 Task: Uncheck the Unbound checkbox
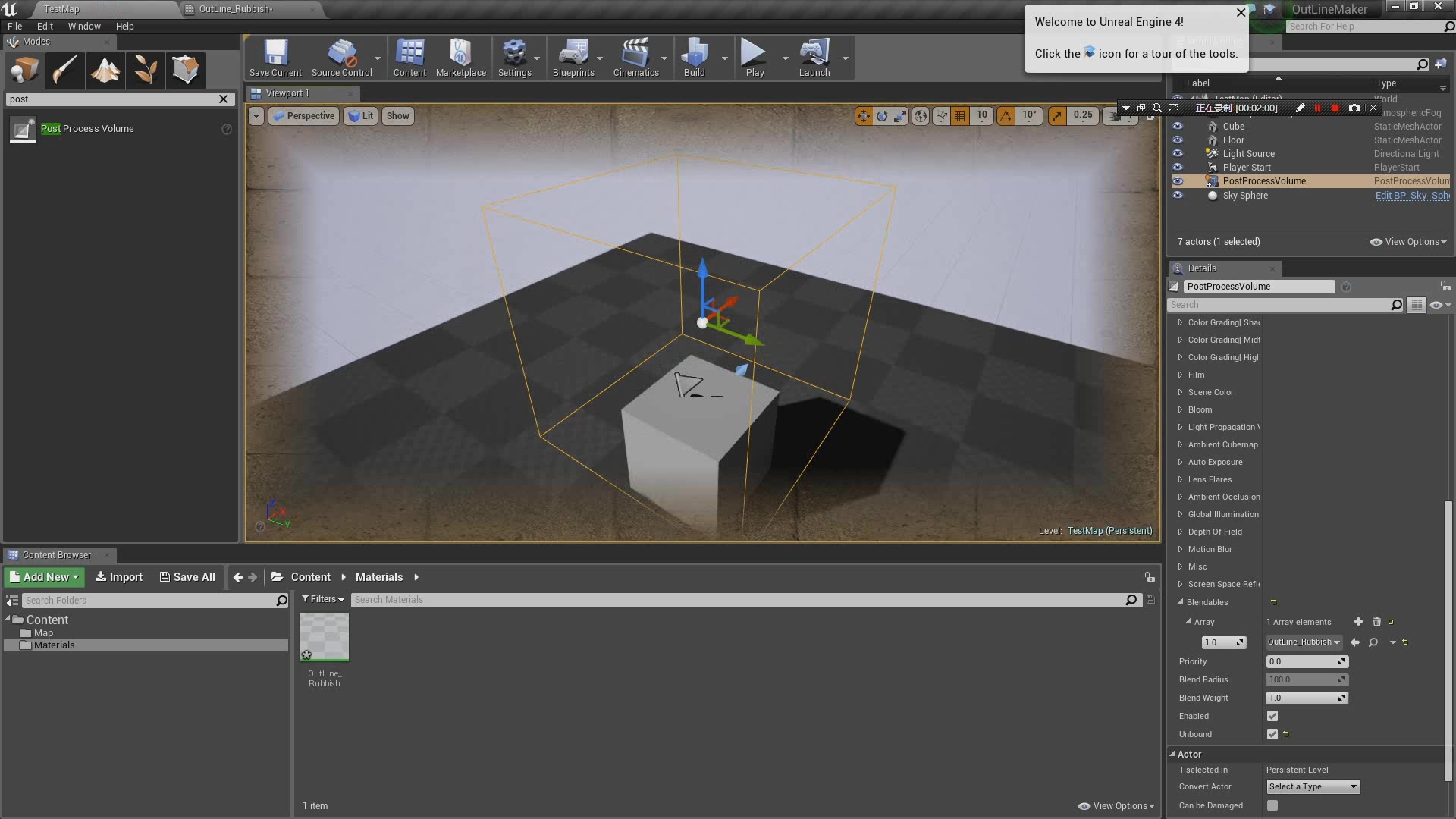[x=1272, y=734]
